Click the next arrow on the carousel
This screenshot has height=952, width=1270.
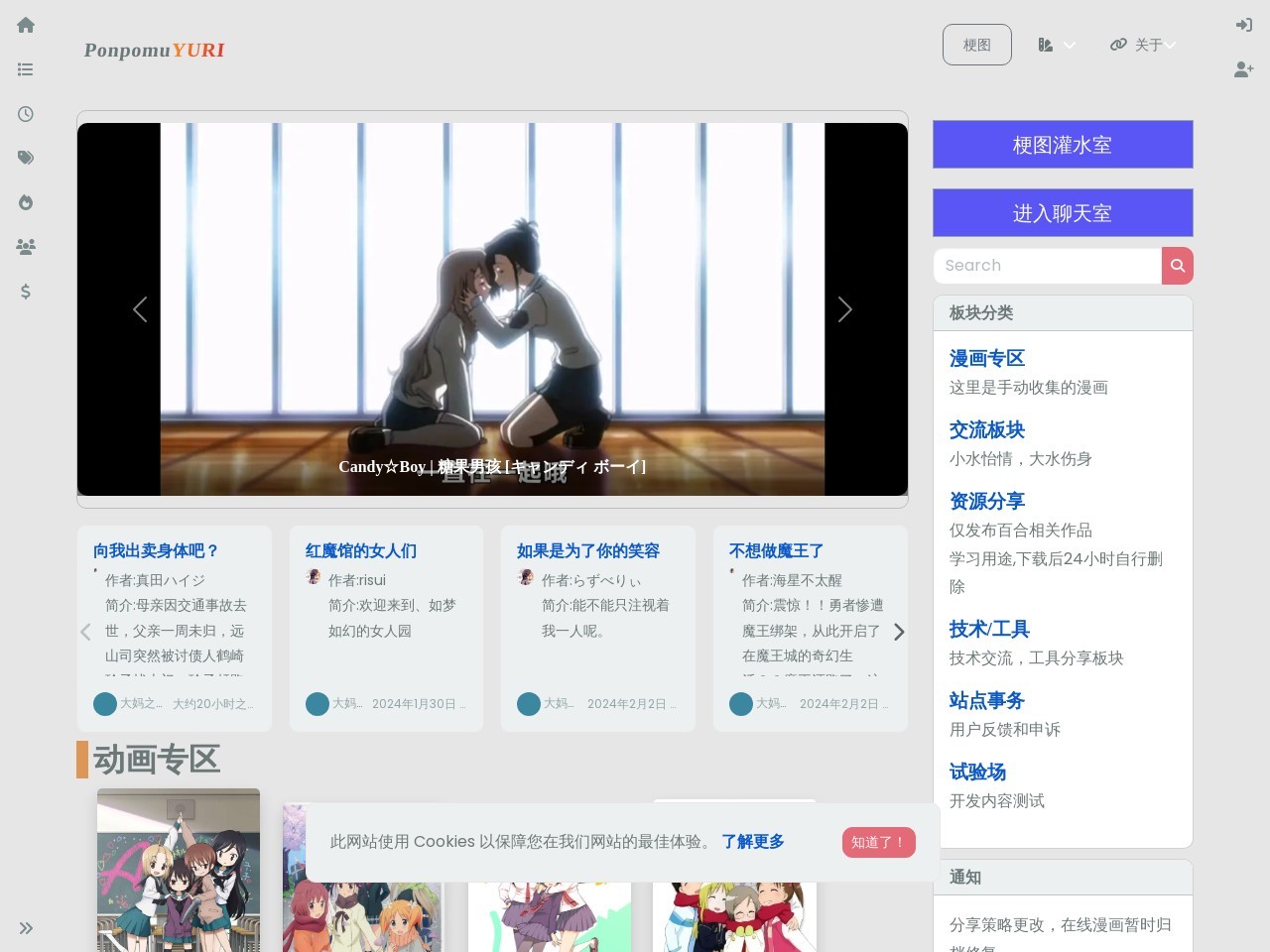(844, 309)
